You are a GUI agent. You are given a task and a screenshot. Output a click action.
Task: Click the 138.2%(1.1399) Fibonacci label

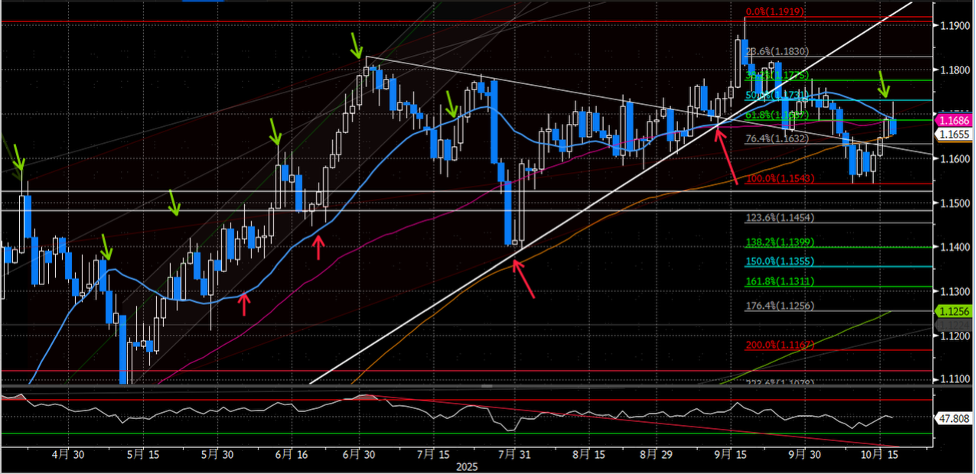(780, 242)
